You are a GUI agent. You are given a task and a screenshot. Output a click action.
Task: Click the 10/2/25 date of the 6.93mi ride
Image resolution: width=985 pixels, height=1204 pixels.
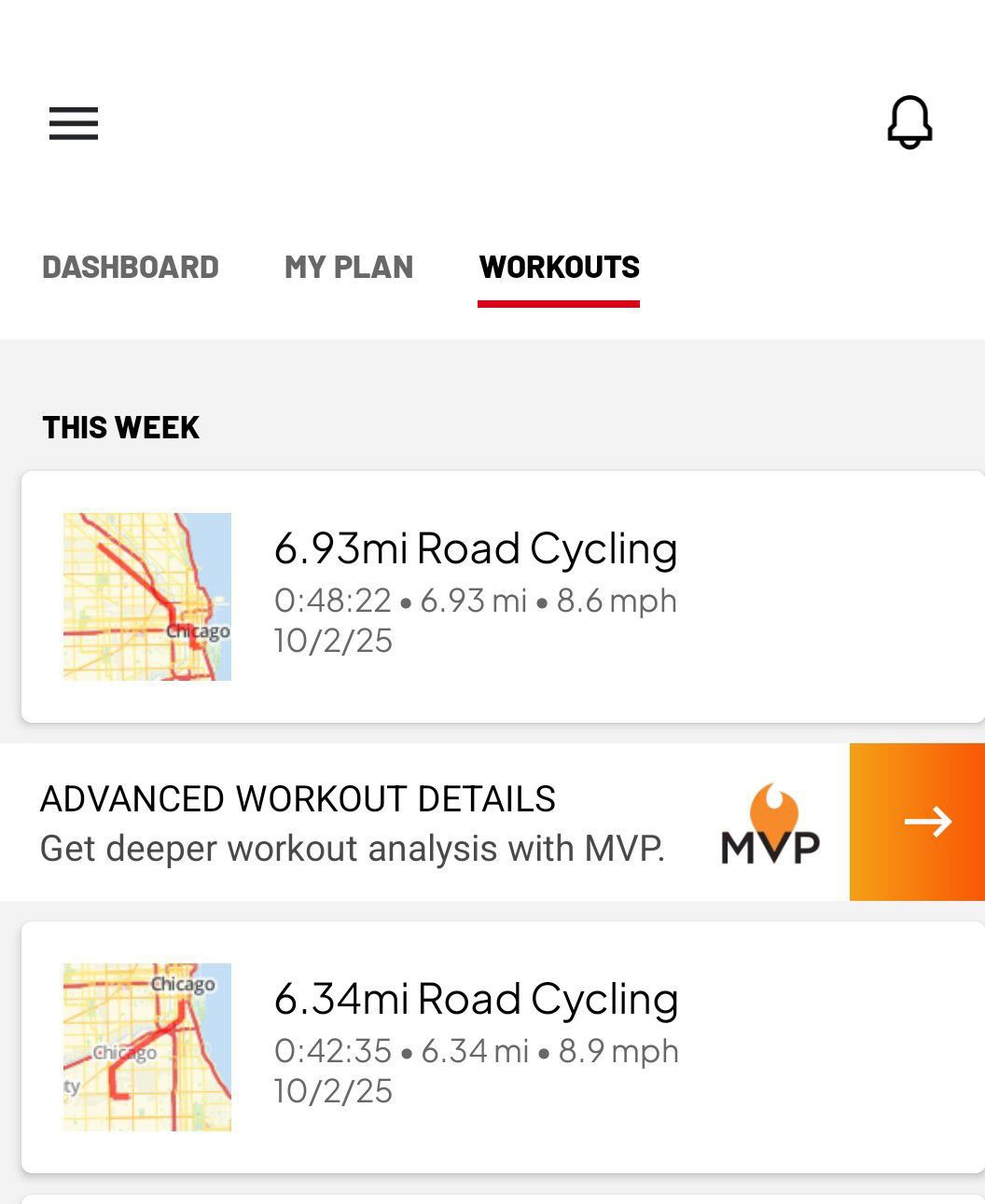point(333,642)
